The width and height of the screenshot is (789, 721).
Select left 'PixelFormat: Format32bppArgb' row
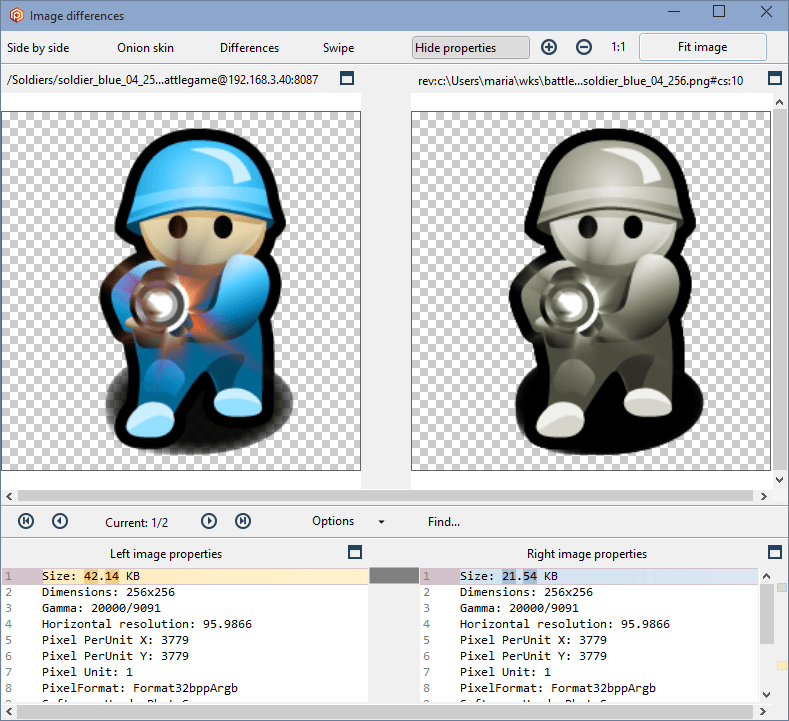(x=185, y=688)
